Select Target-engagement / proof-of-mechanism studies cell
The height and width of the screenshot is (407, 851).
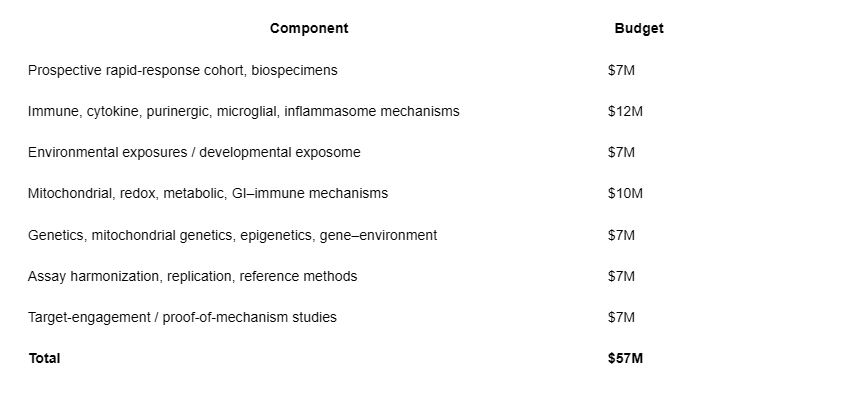182,317
